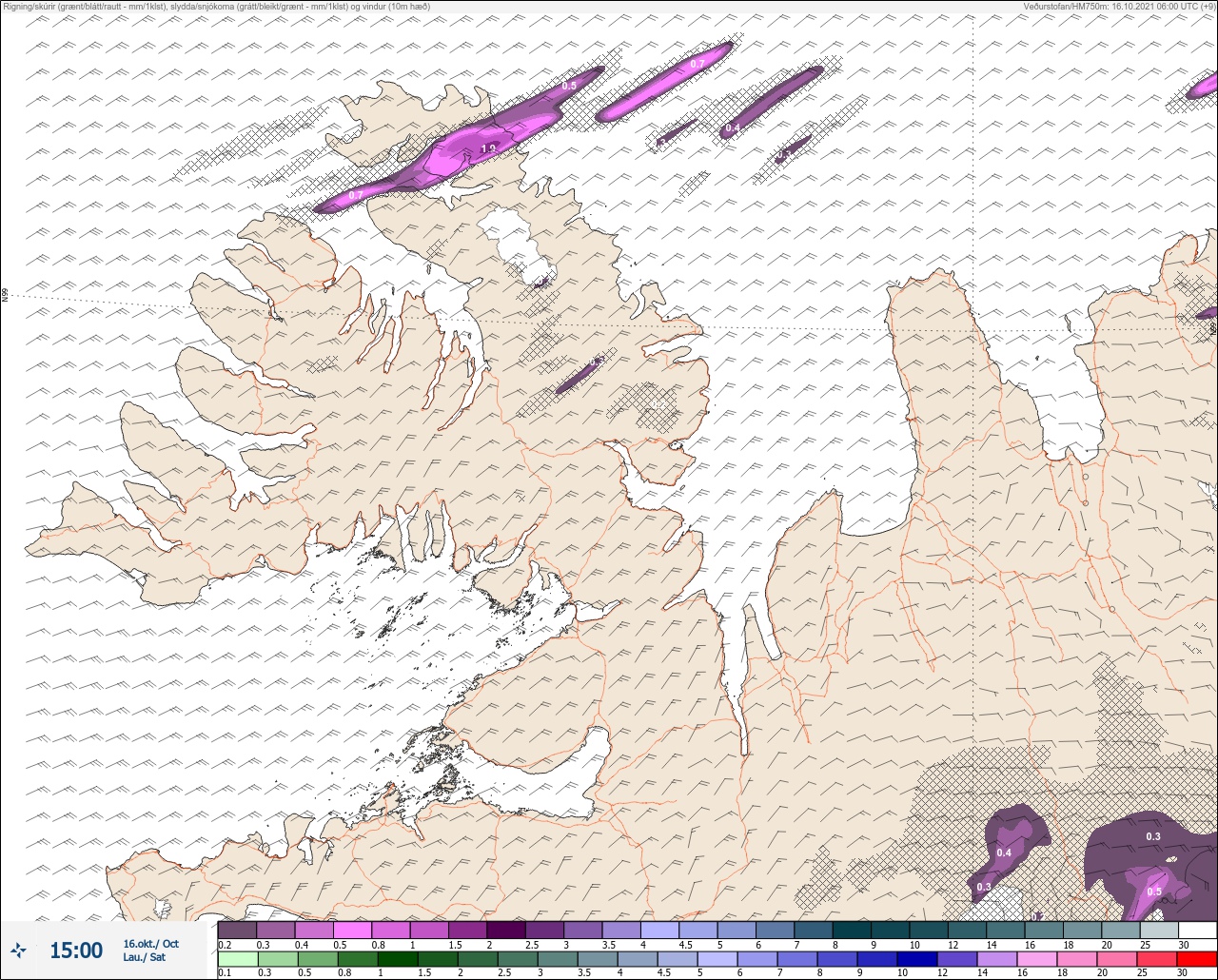The height and width of the screenshot is (980, 1218).
Task: Pick snow legend swatch labeled 10
Action: point(928,930)
